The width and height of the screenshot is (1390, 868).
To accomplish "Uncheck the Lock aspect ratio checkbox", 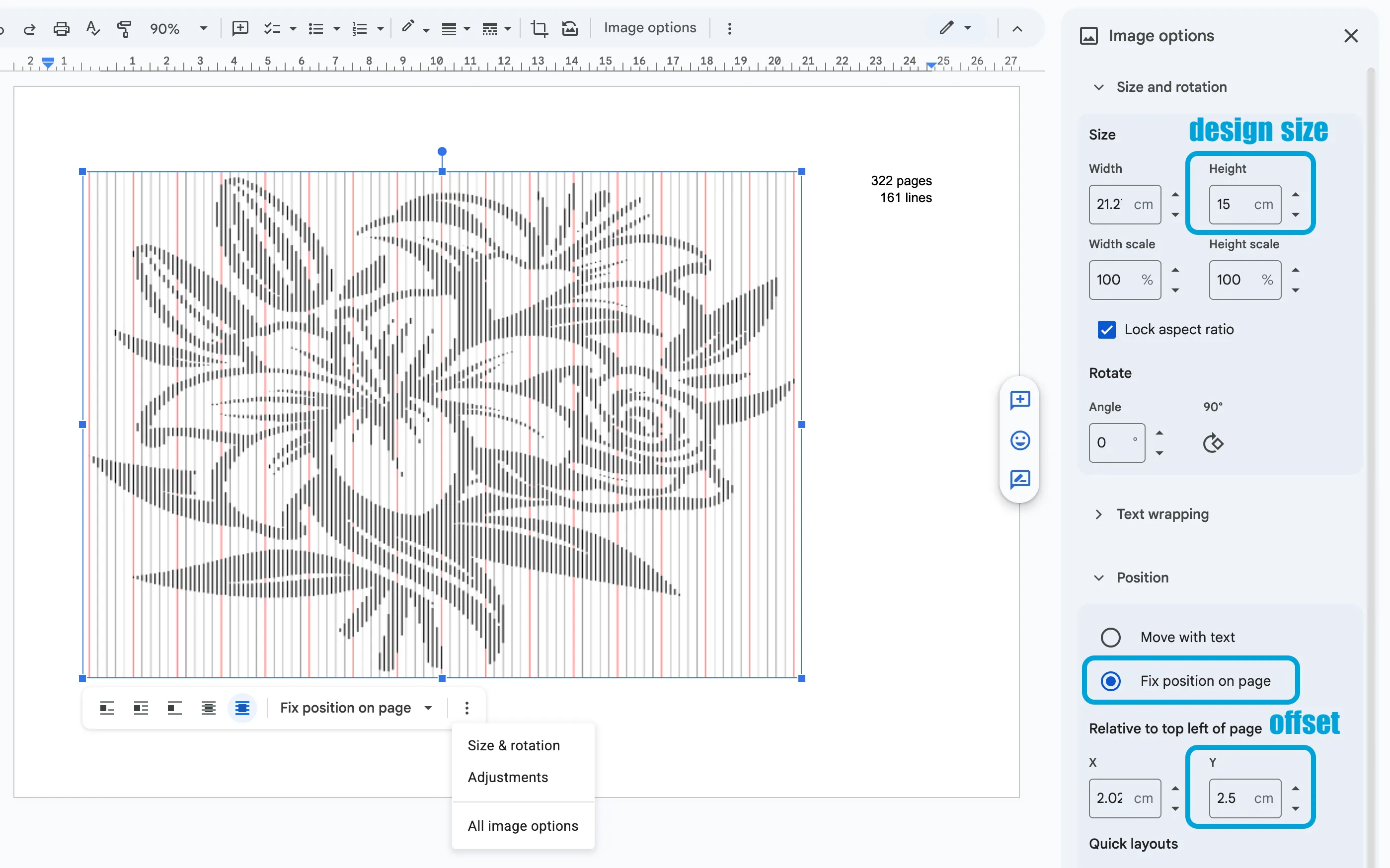I will pyautogui.click(x=1107, y=330).
